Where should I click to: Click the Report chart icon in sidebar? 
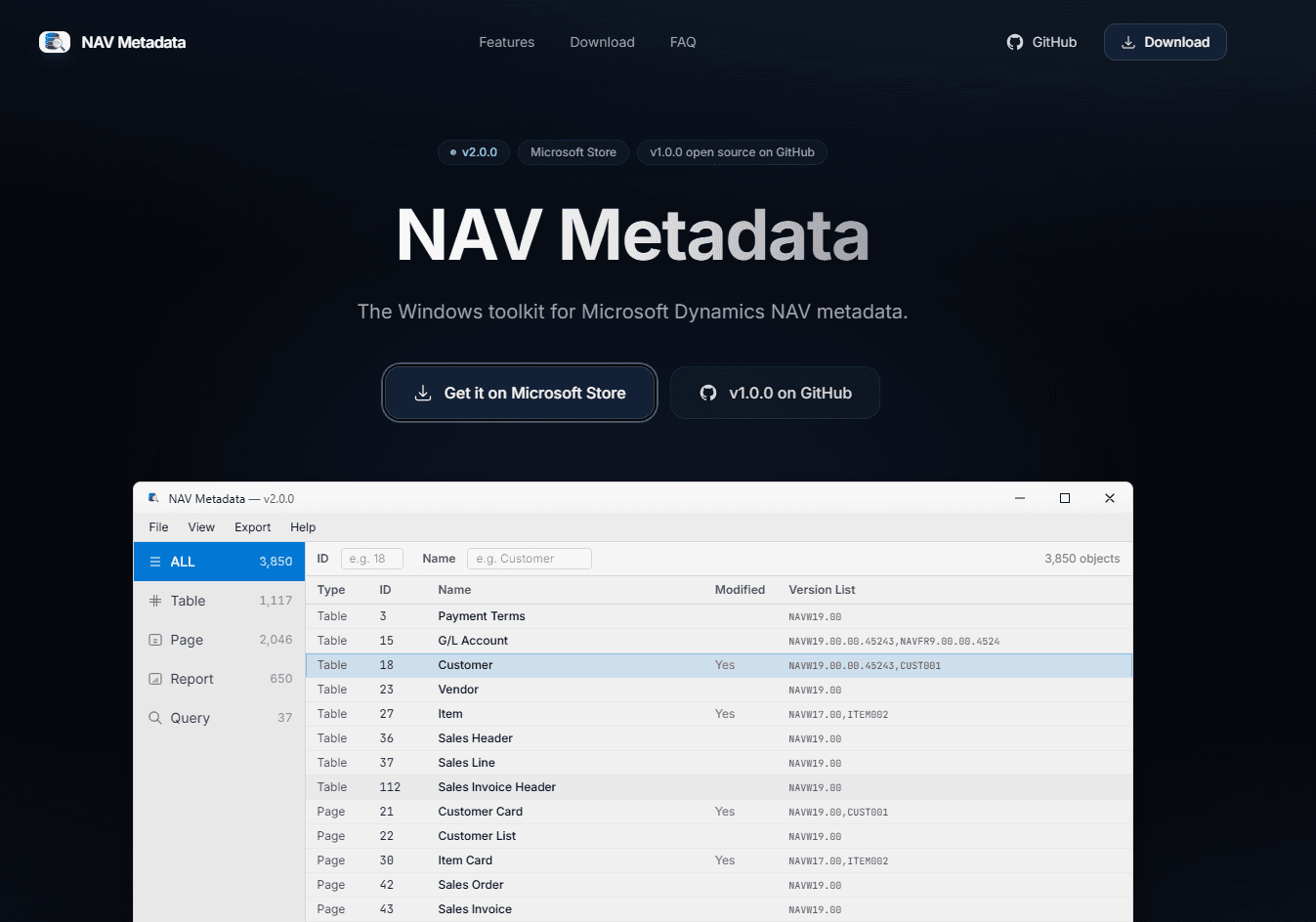(x=155, y=679)
